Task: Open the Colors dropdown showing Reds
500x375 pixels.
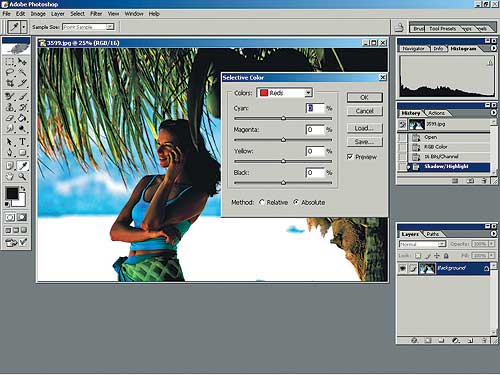Action: (285, 93)
